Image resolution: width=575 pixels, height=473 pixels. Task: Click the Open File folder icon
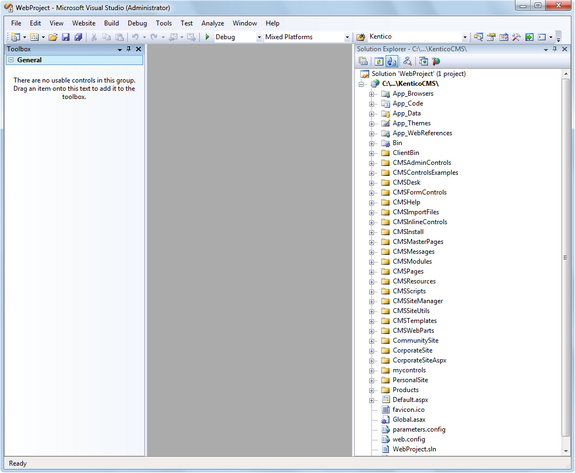coord(53,37)
